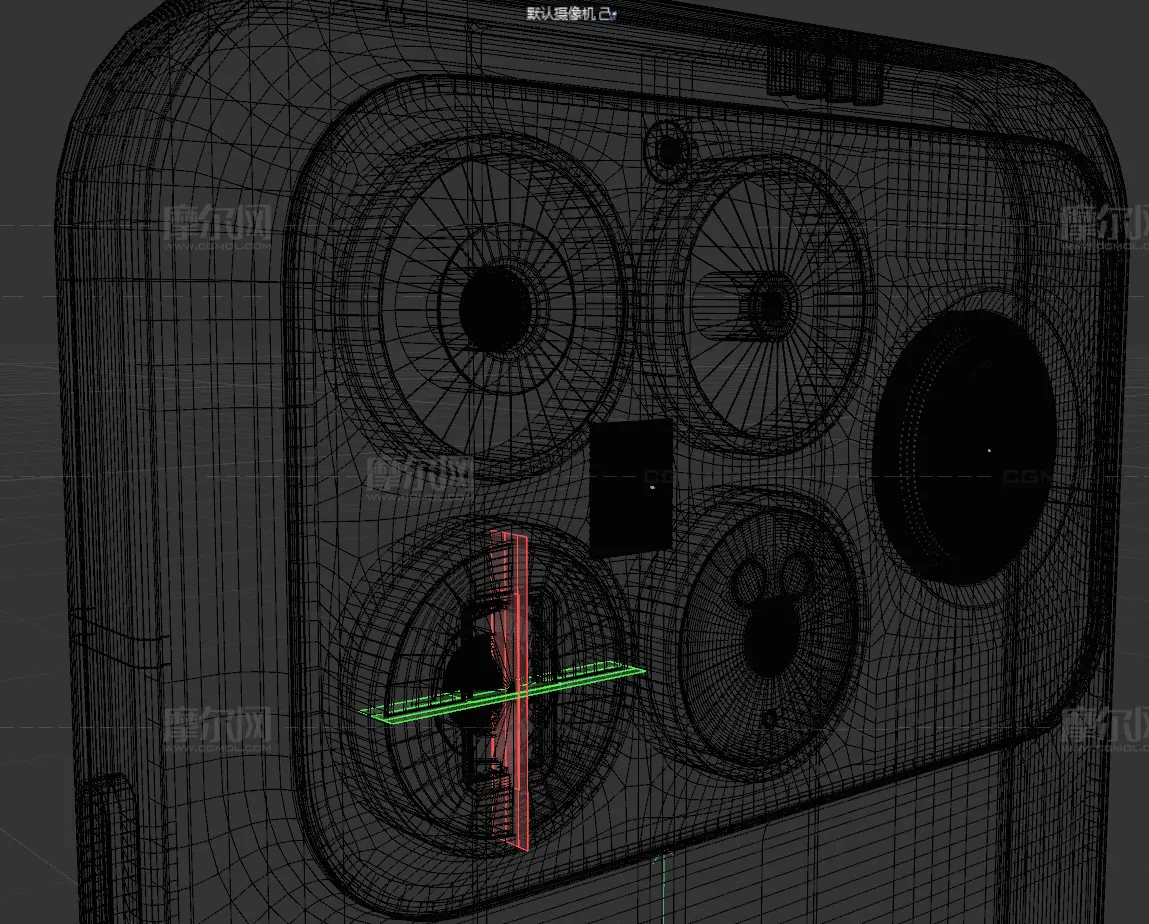Select center hub of top-left spoked lens
This screenshot has width=1149, height=924.
point(498,301)
